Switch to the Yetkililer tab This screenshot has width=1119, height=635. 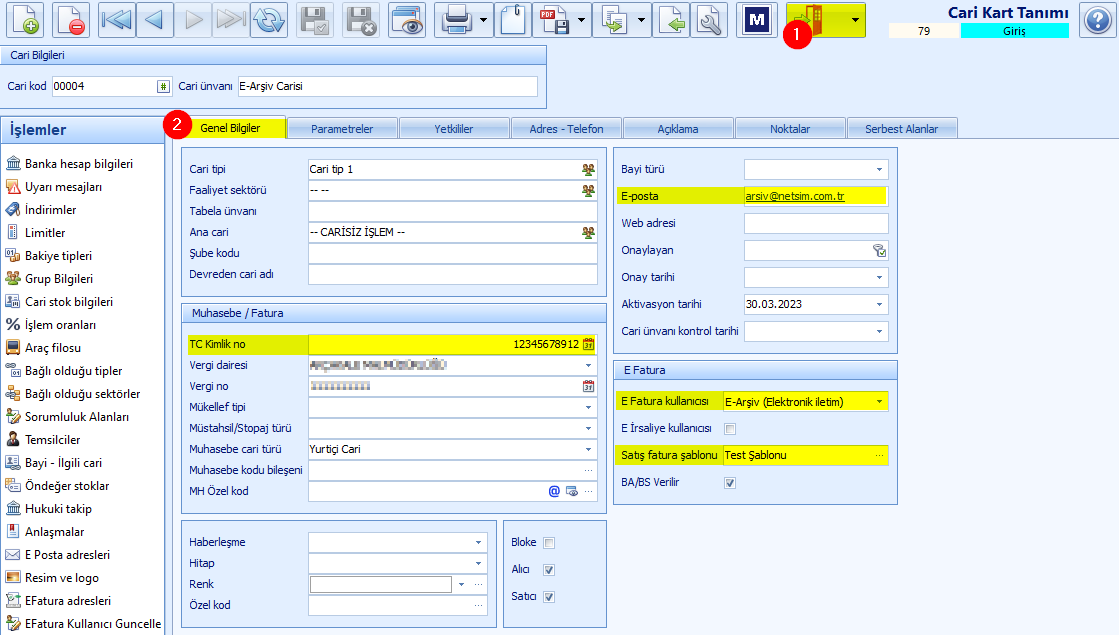[x=454, y=129]
